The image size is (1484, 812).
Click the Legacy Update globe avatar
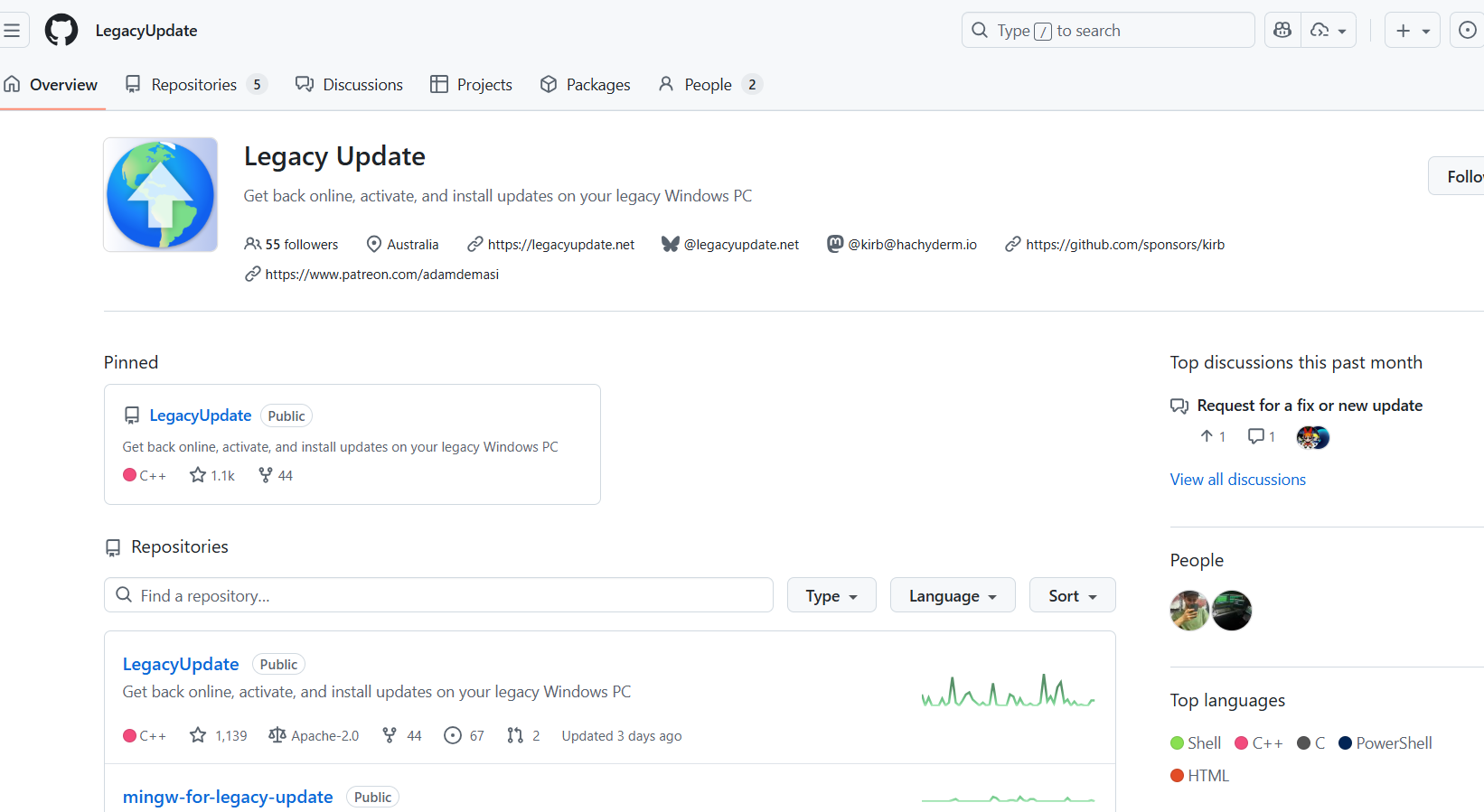[x=161, y=194]
